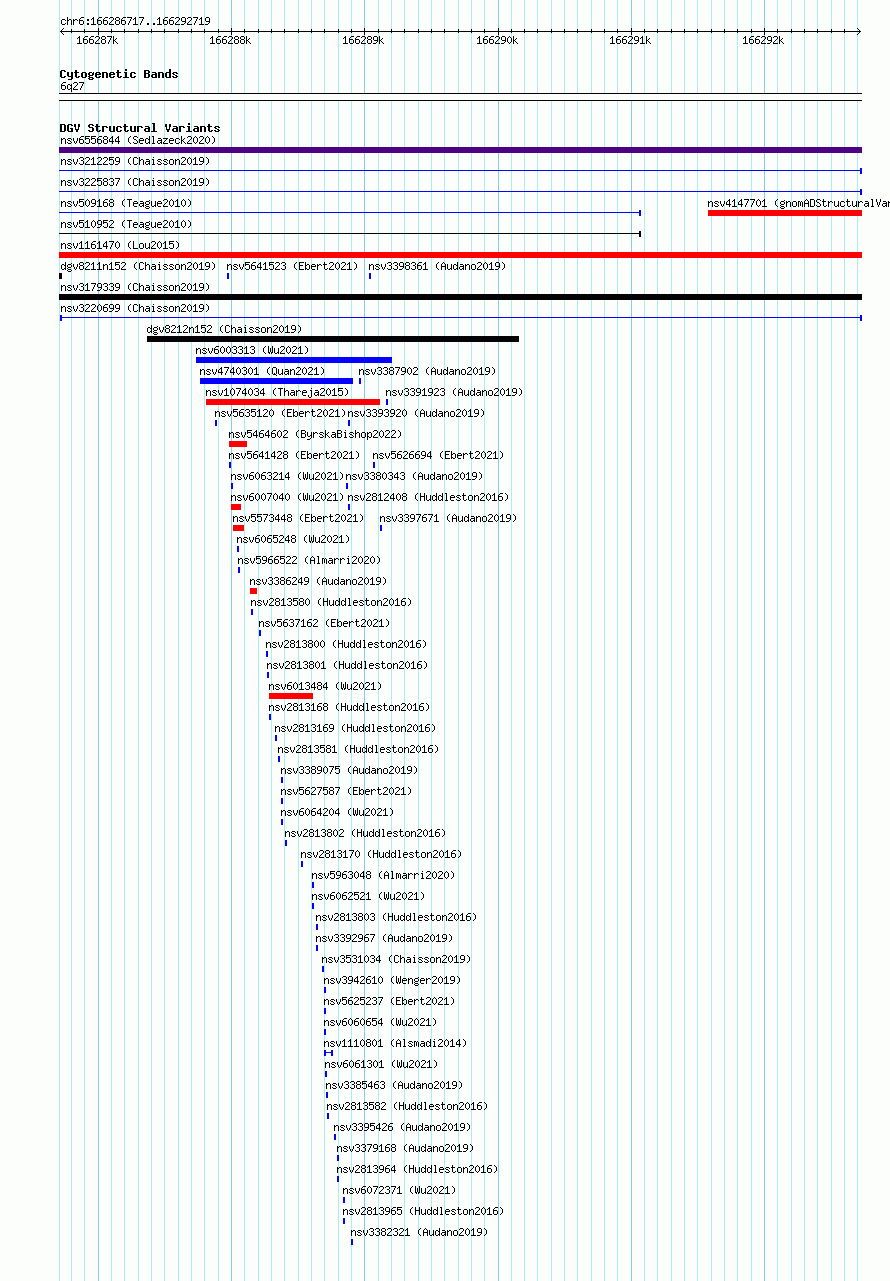Viewport: 890px width, 1281px height.
Task: Click nsv5641523 (Ebert2021) label
Action: (293, 266)
